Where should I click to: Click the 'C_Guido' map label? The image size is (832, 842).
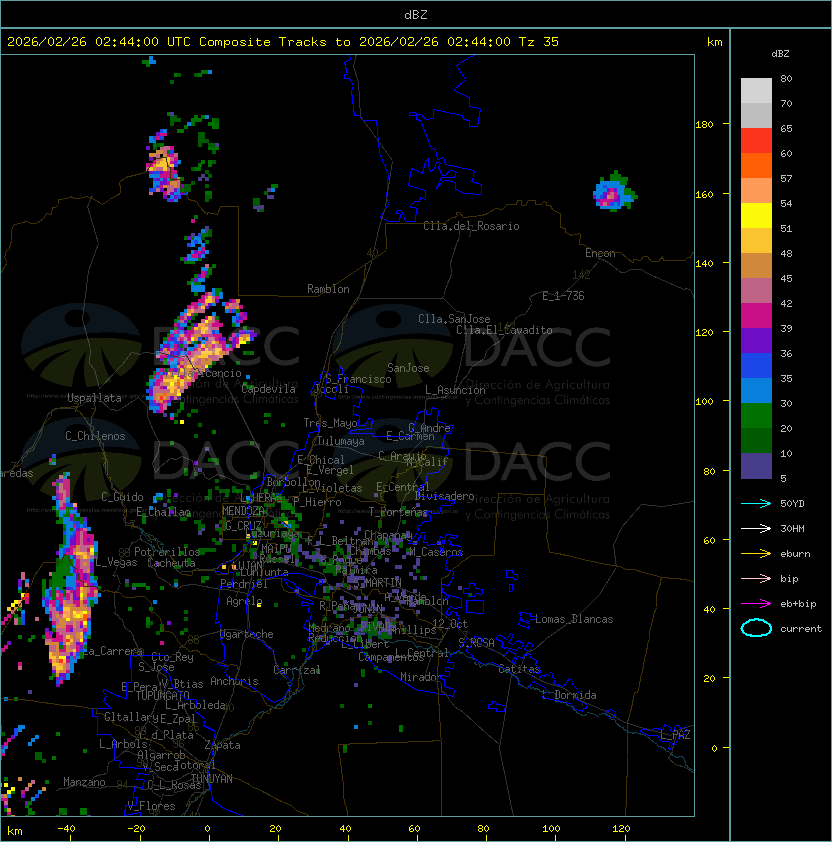tap(122, 497)
